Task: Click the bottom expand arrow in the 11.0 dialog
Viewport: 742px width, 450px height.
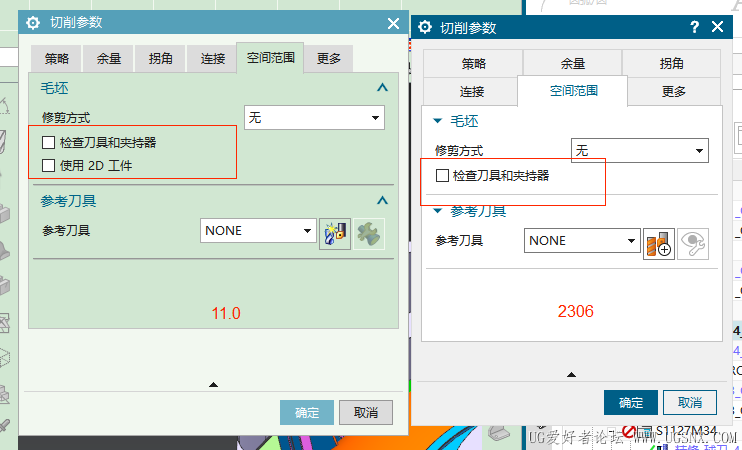Action: pyautogui.click(x=213, y=385)
